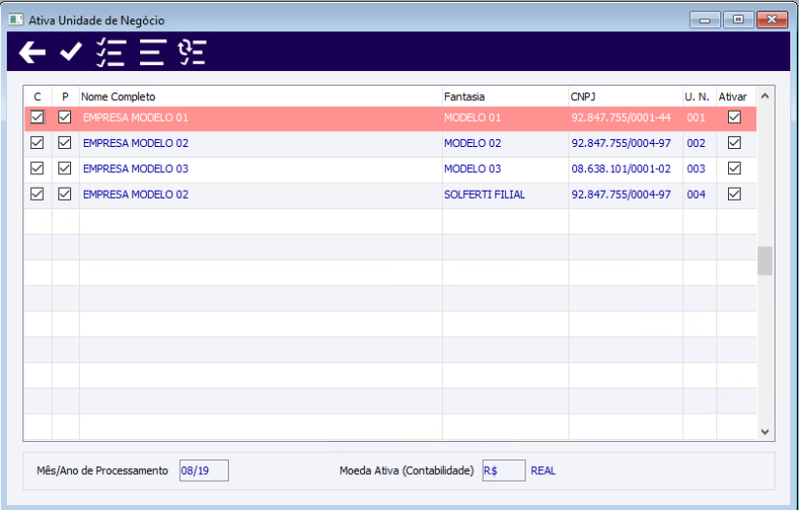800x510 pixels.
Task: Toggle P checkbox for EMPRESA MODELO 01
Action: [x=64, y=117]
